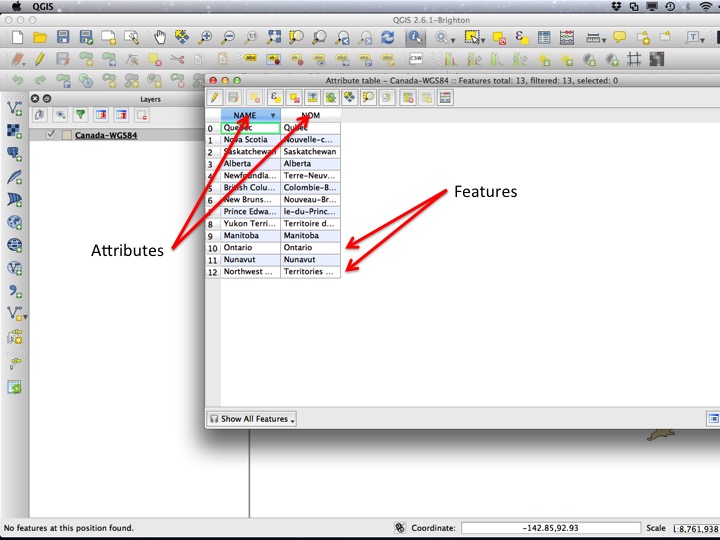Click the Coordinate input field
The width and height of the screenshot is (720, 540).
click(551, 528)
